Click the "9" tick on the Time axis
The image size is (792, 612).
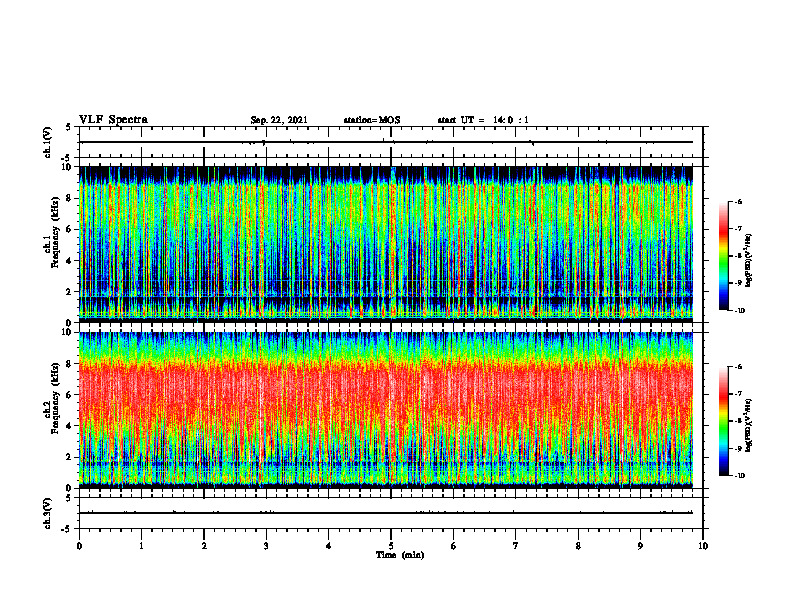(640, 546)
